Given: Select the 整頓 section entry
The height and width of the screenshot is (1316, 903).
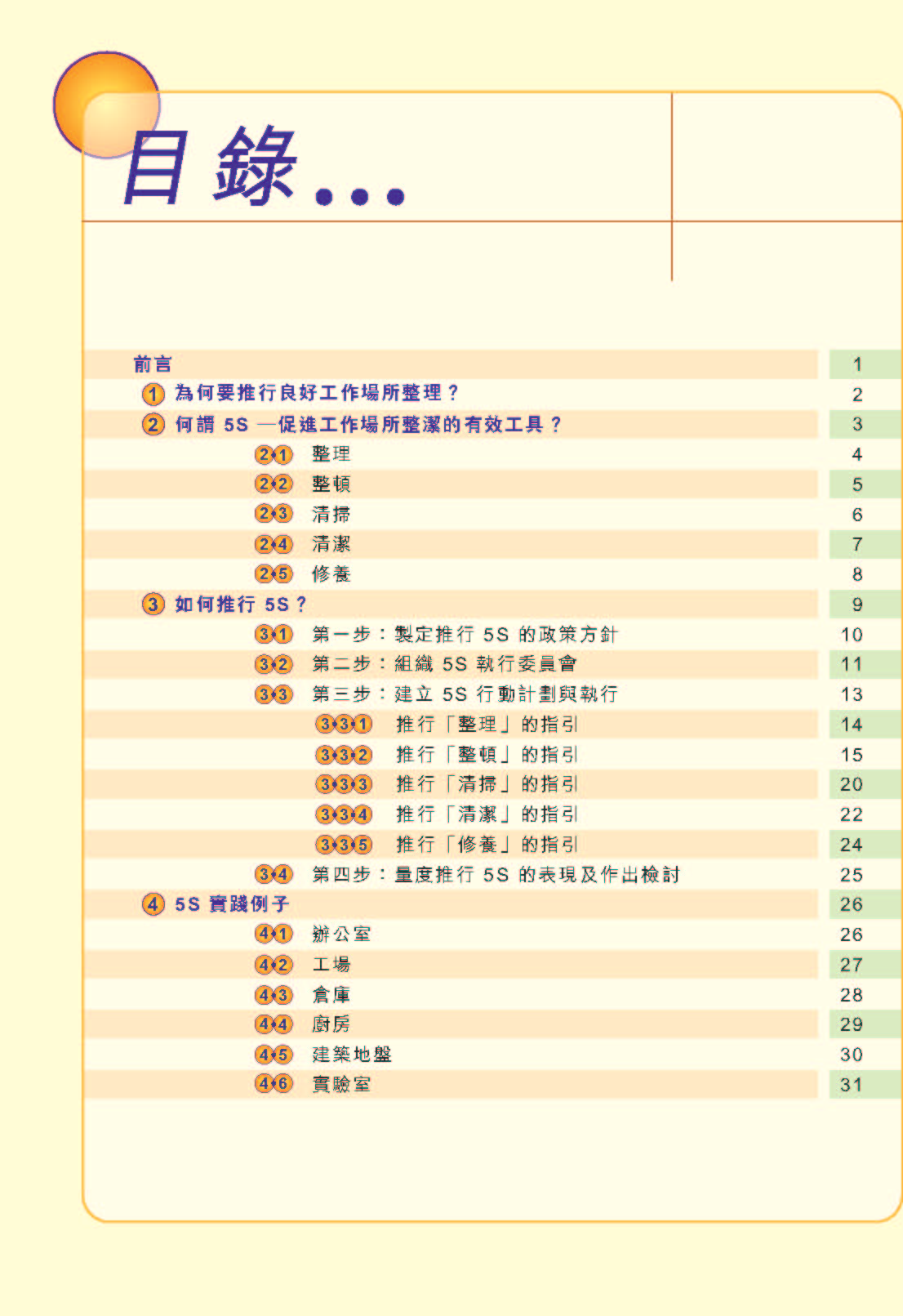Looking at the screenshot, I should click(331, 484).
